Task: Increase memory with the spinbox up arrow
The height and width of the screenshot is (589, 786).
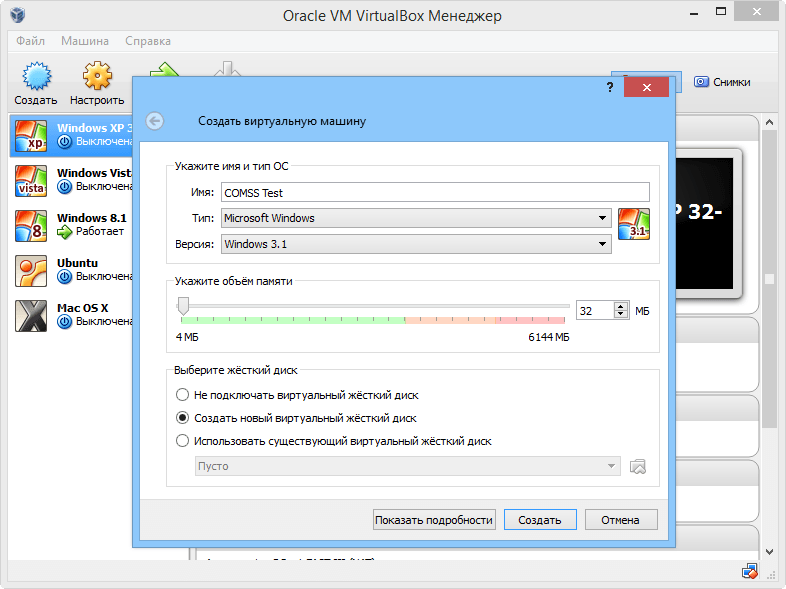Action: pyautogui.click(x=621, y=307)
